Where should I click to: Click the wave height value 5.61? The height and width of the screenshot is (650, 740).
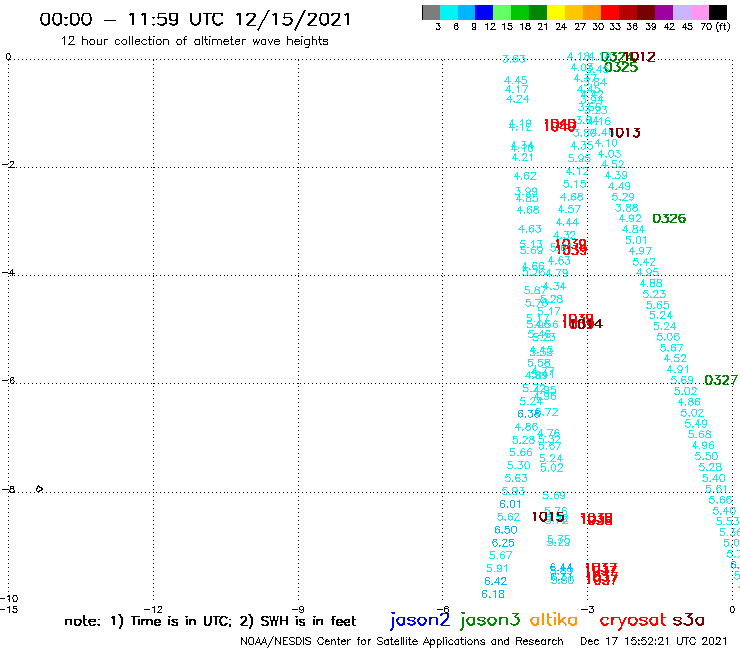(716, 489)
